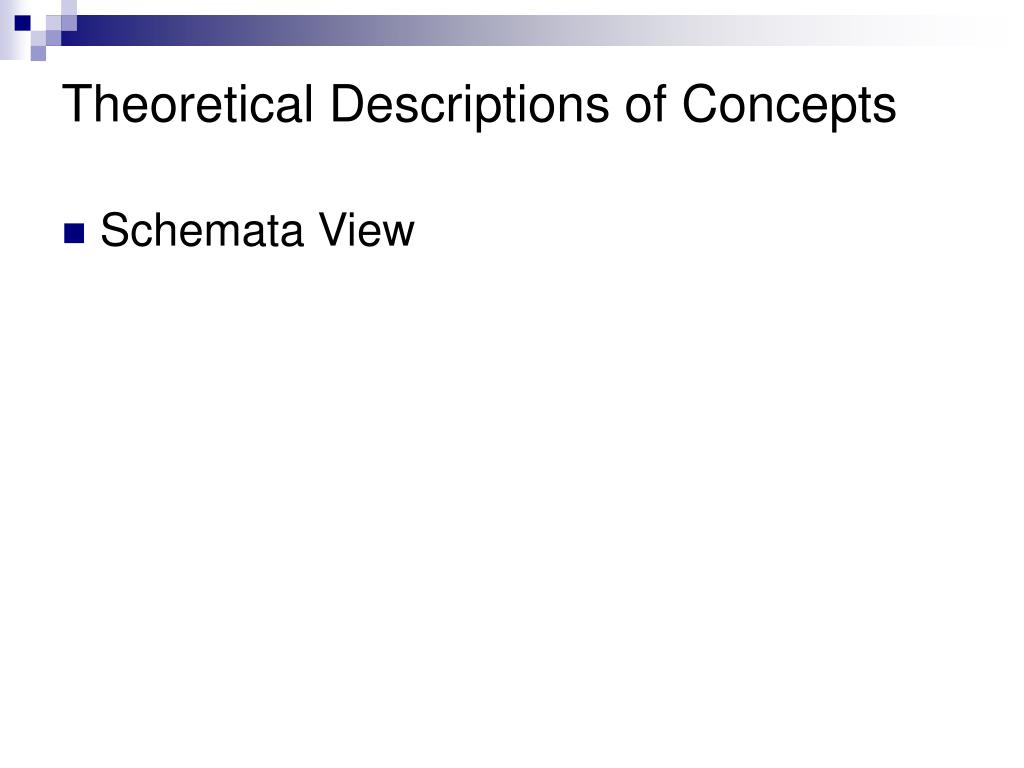The width and height of the screenshot is (1024, 768).
Task: Click the letter "T" starting the title
Action: tap(78, 103)
